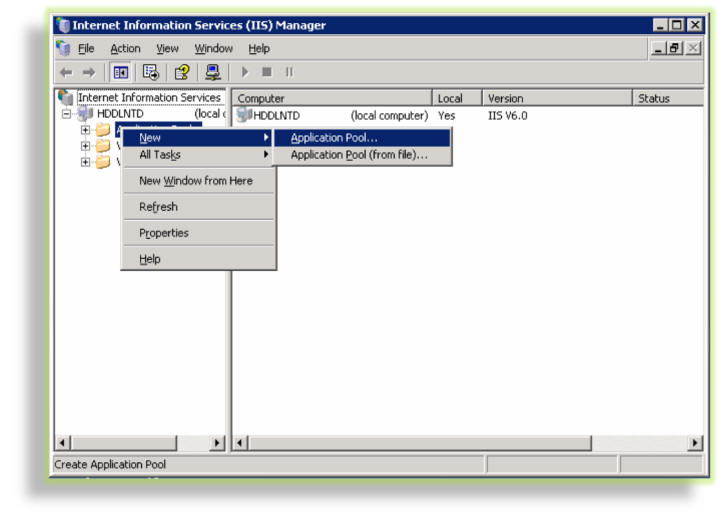Viewport: 723px width, 524px height.
Task: Open the Help menu in menu bar
Action: [x=259, y=48]
